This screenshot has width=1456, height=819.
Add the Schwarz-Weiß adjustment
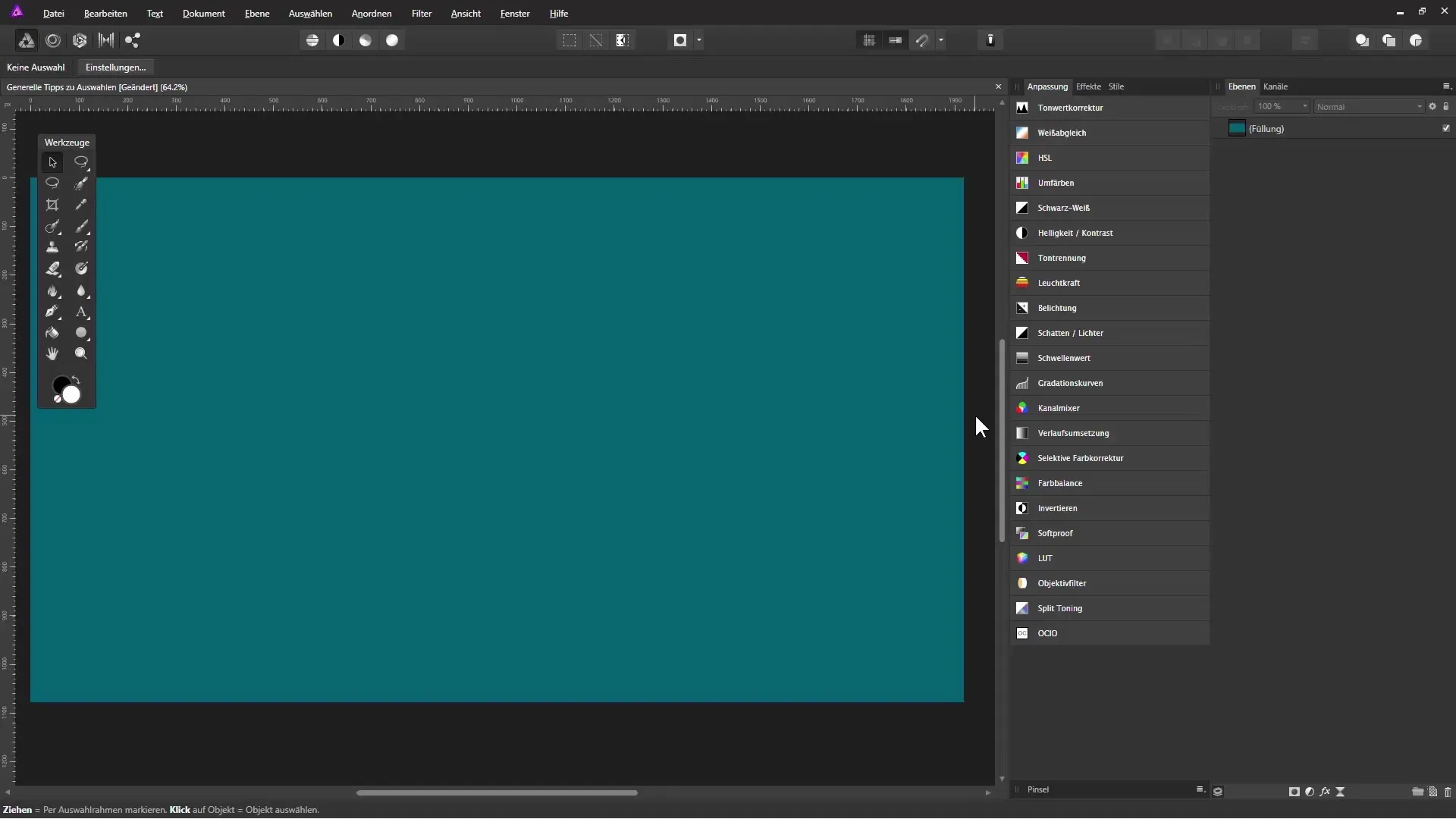coord(1109,208)
